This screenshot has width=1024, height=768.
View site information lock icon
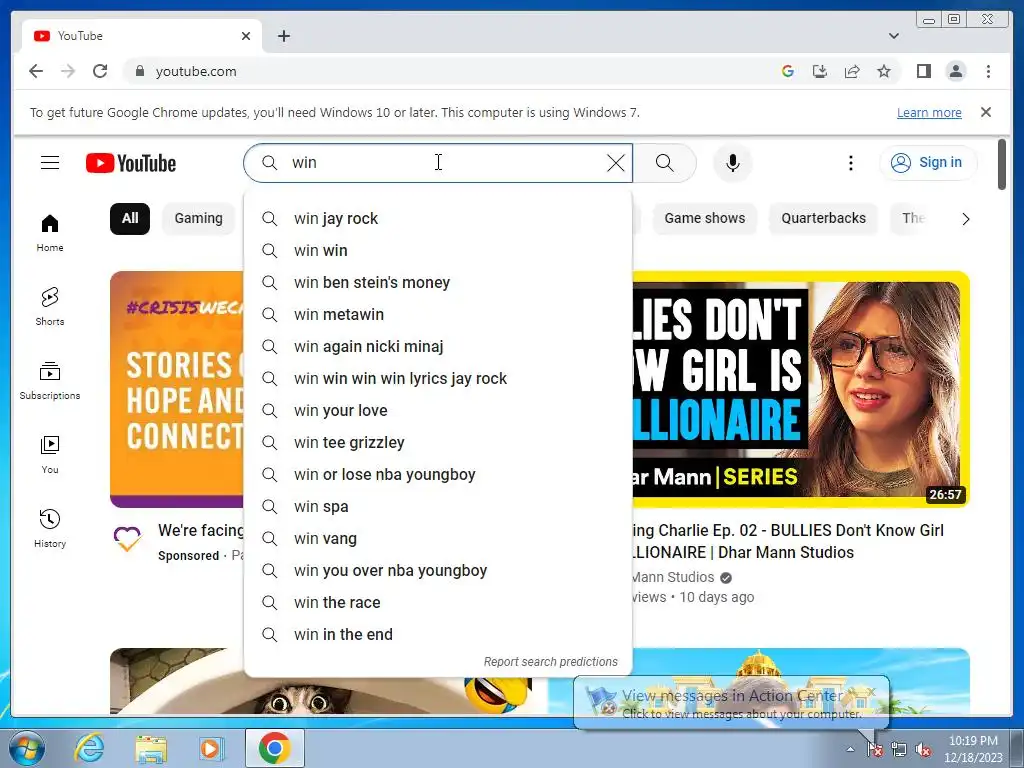coord(139,71)
